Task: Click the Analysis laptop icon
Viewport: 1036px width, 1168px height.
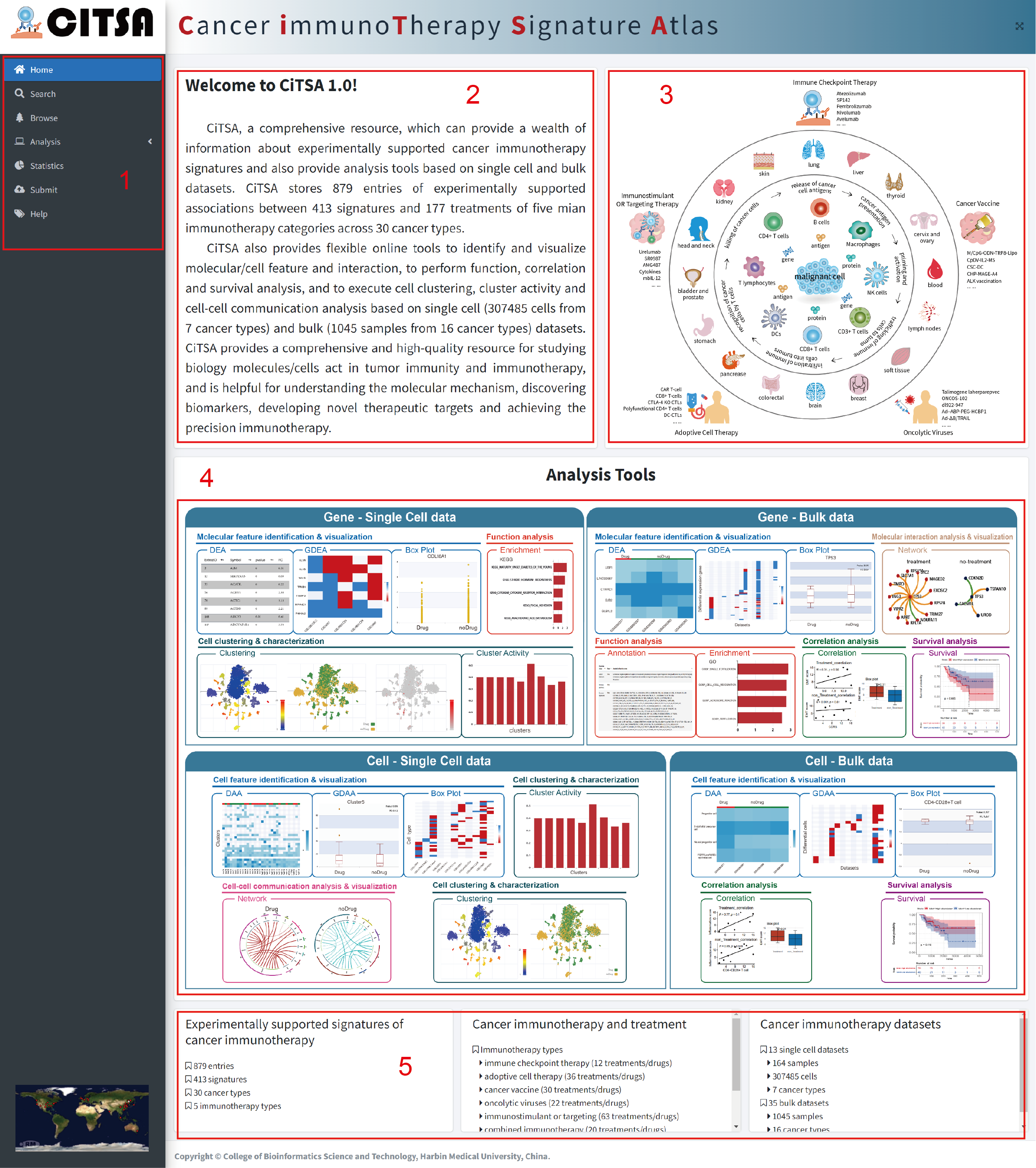Action: 19,141
